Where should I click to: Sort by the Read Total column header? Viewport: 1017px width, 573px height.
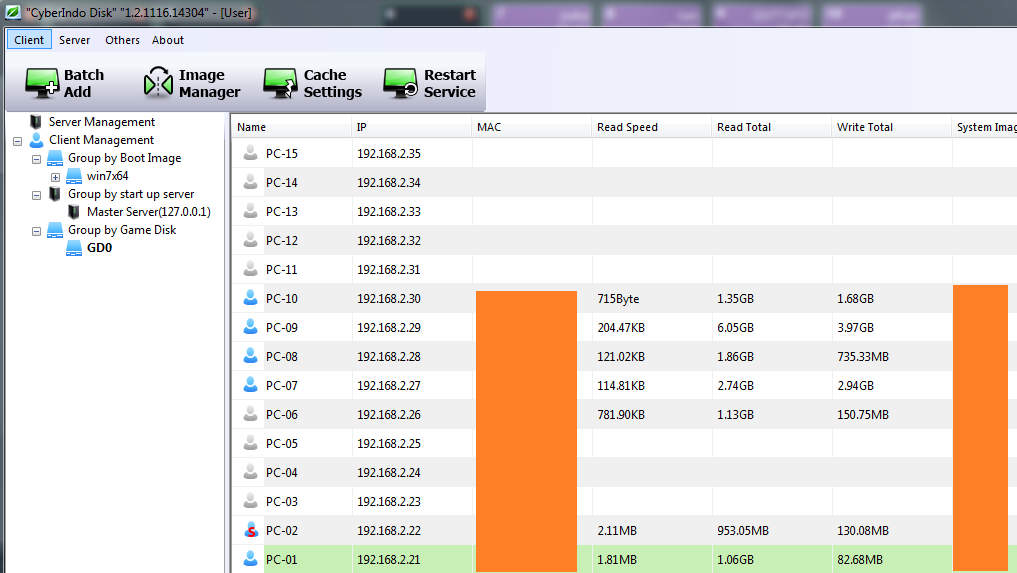point(771,127)
